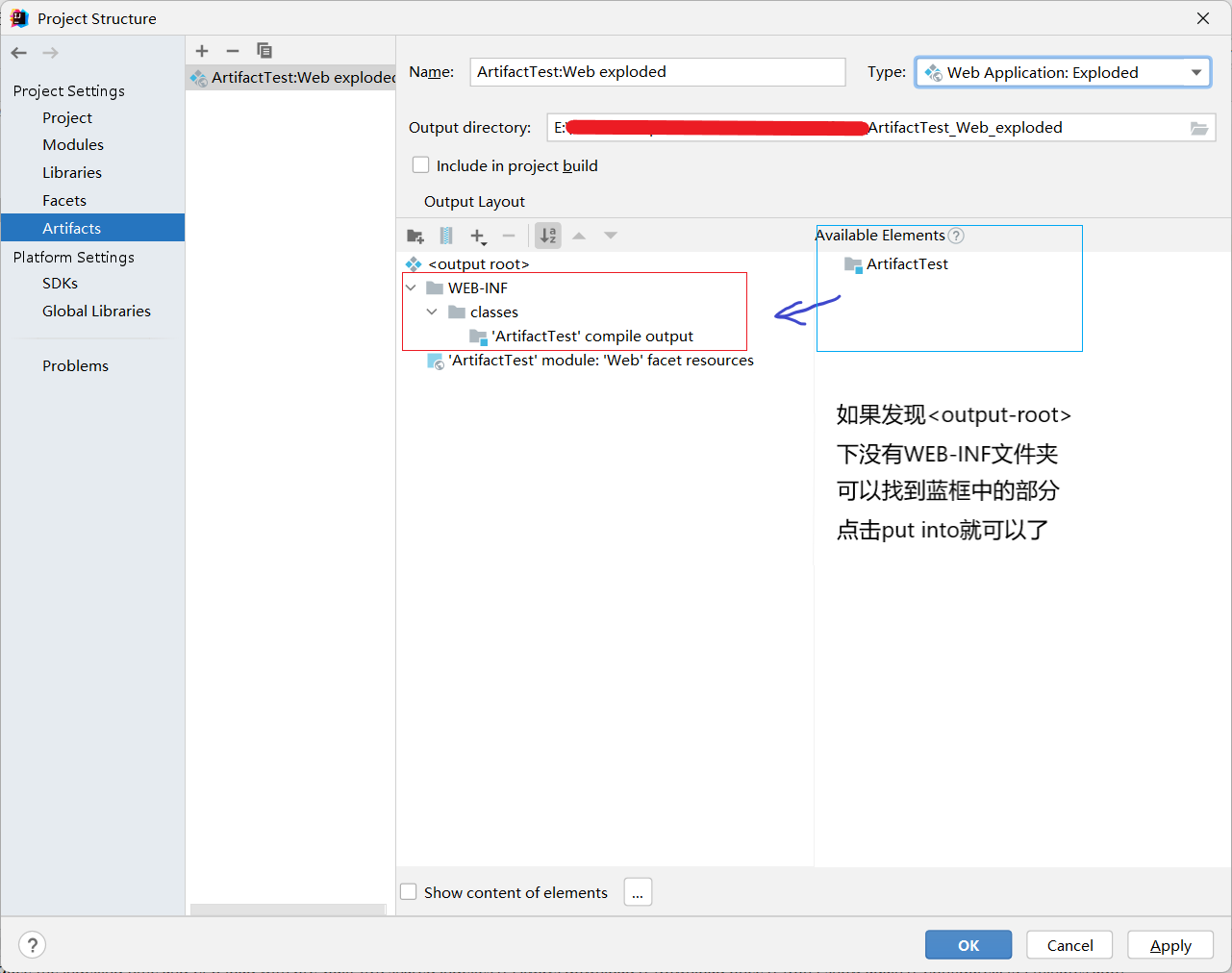Go forward with the right arrow icon
Image resolution: width=1232 pixels, height=973 pixels.
click(x=51, y=53)
